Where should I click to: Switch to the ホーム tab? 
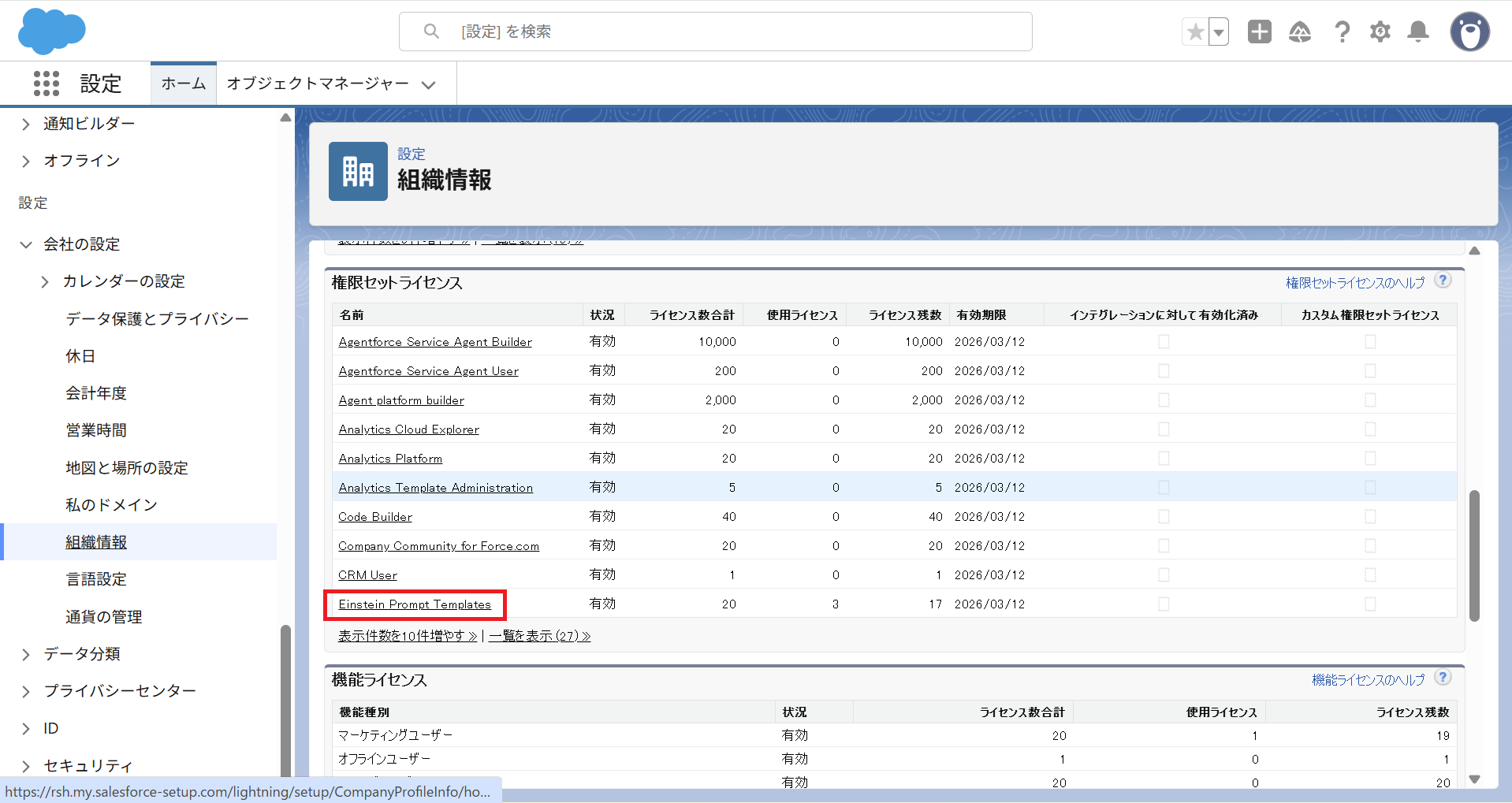184,84
